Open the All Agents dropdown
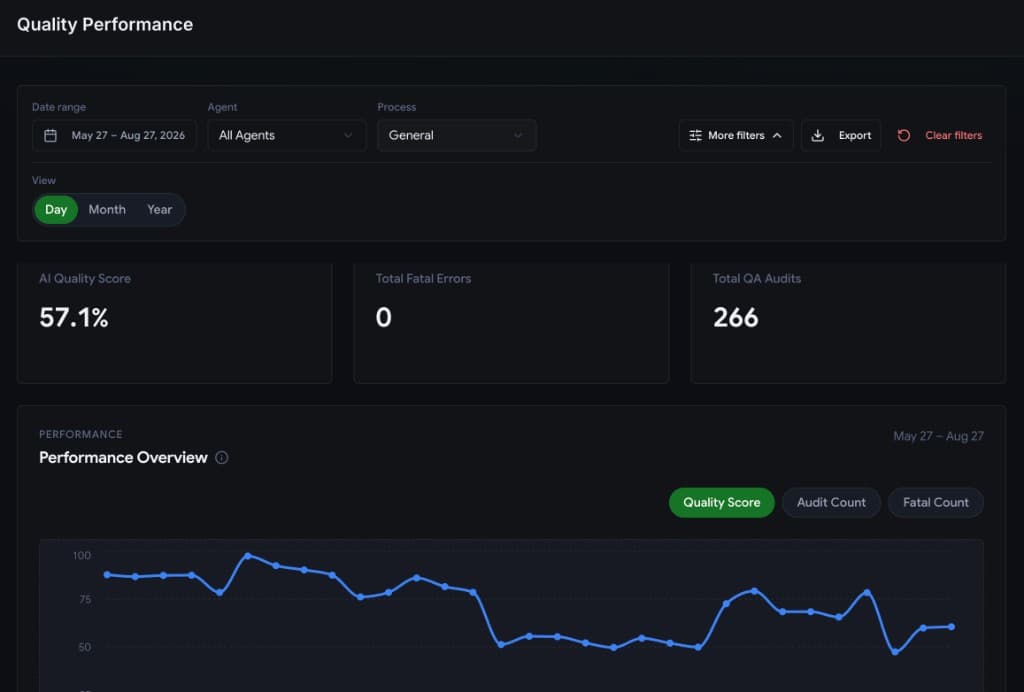 (x=287, y=135)
